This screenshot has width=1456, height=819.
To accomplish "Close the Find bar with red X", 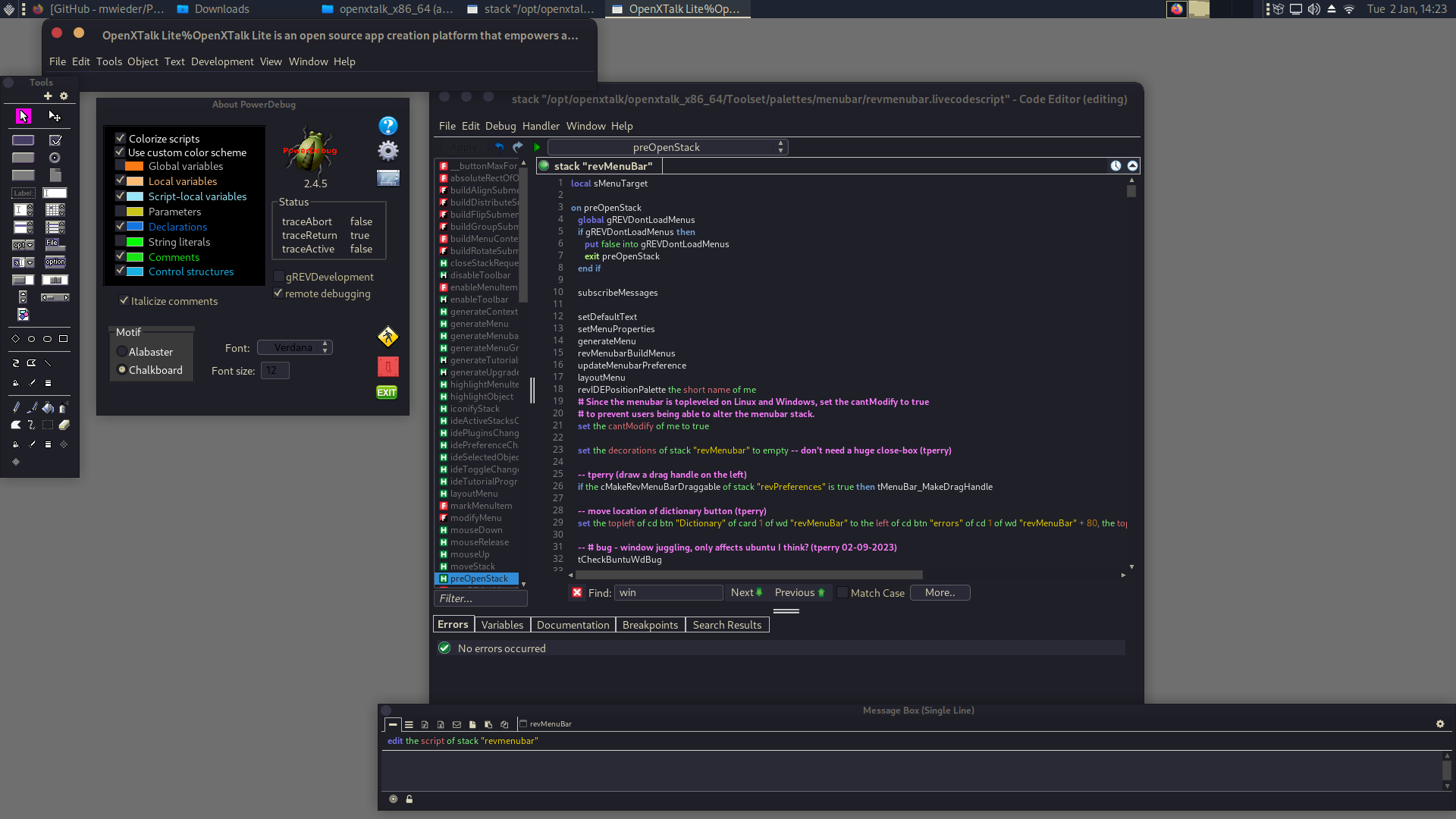I will [577, 592].
